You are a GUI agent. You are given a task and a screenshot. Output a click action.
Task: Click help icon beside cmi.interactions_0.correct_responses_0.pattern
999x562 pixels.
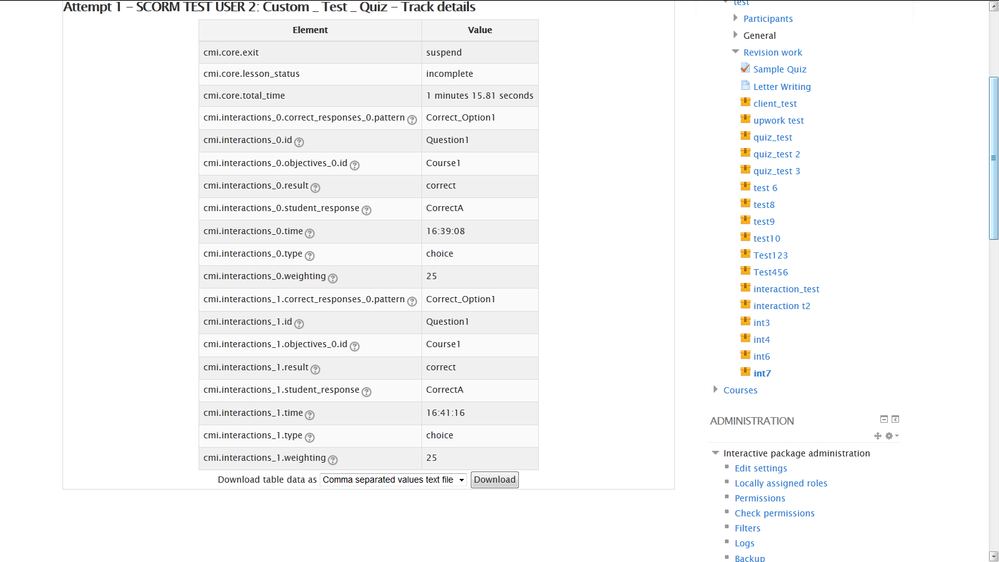[x=412, y=120]
